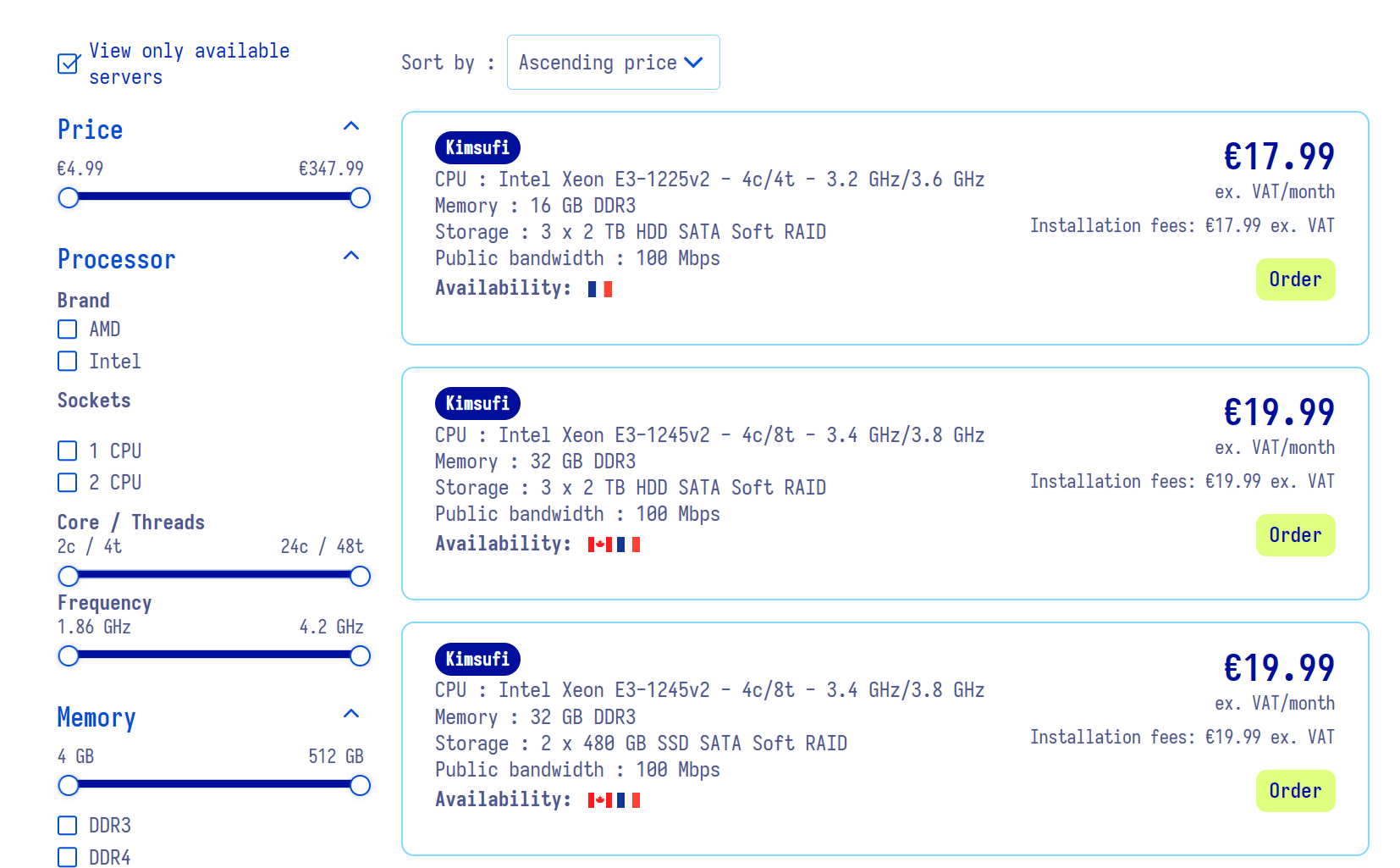Collapse the Price filter section

coord(351,127)
